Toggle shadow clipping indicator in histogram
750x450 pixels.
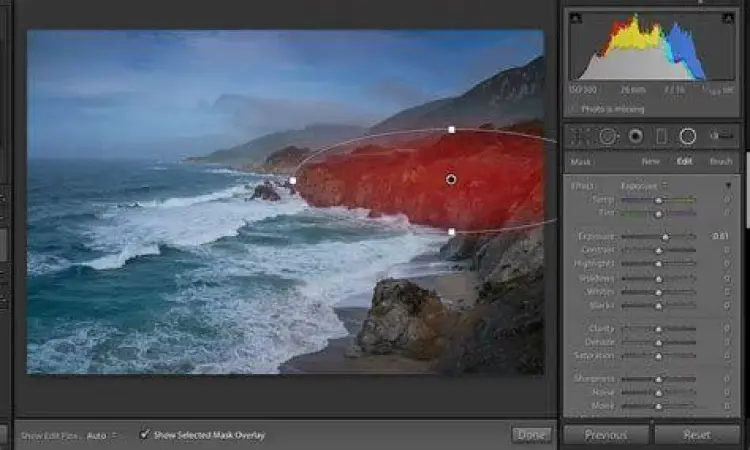pos(576,19)
